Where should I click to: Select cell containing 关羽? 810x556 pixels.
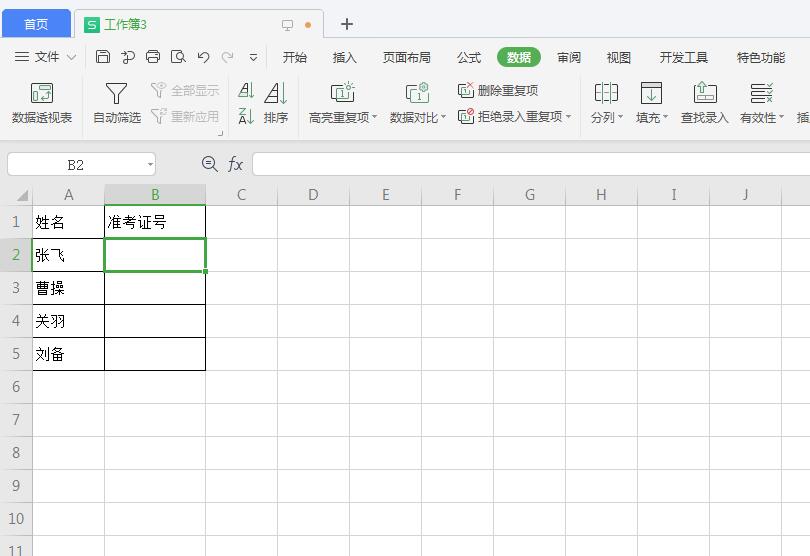point(68,321)
